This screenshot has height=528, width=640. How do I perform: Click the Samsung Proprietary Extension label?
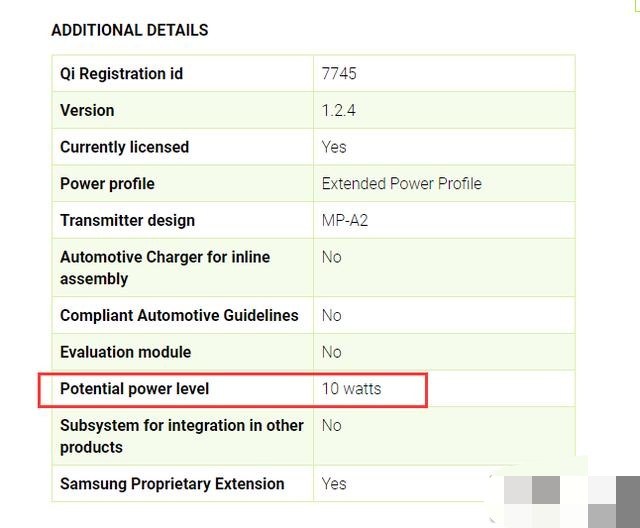[172, 484]
